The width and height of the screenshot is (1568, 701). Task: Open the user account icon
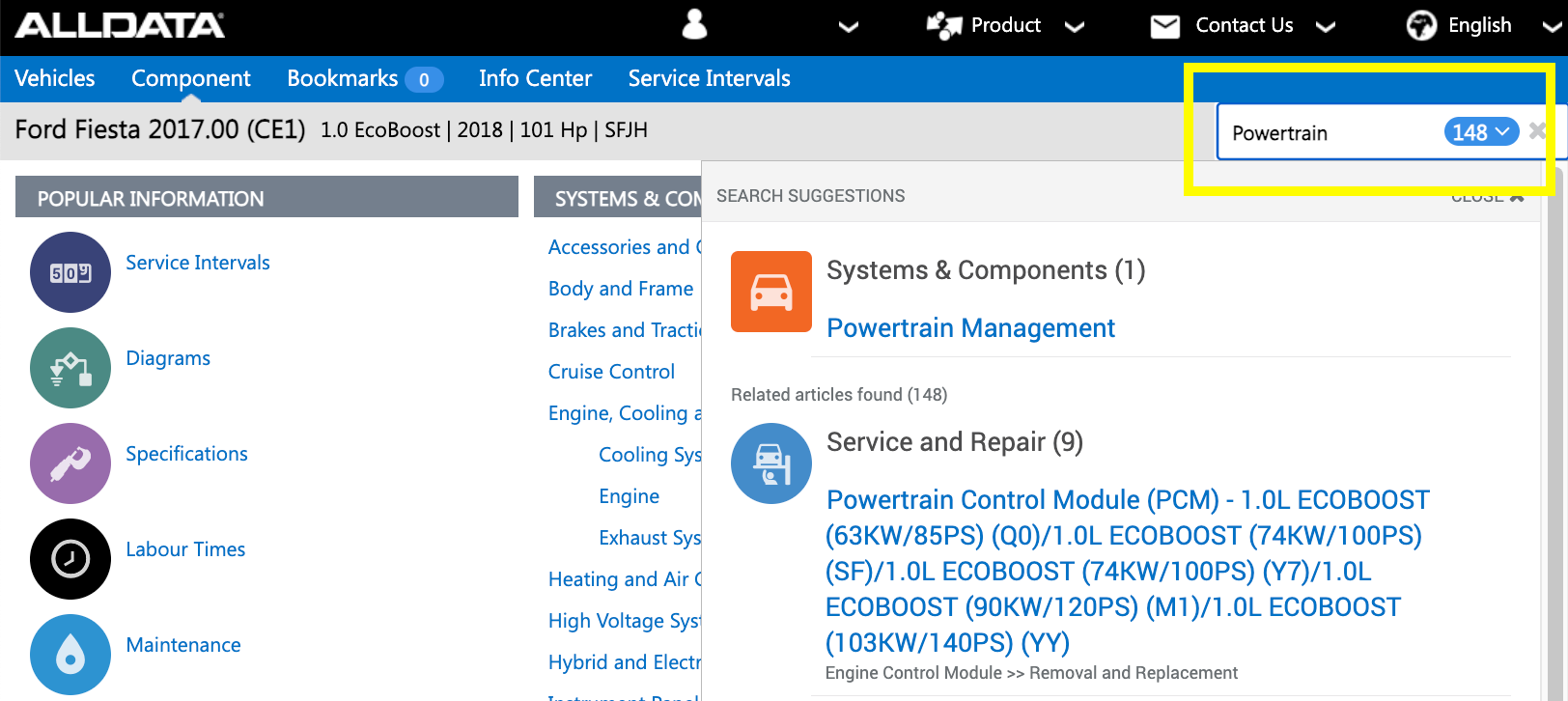[694, 24]
